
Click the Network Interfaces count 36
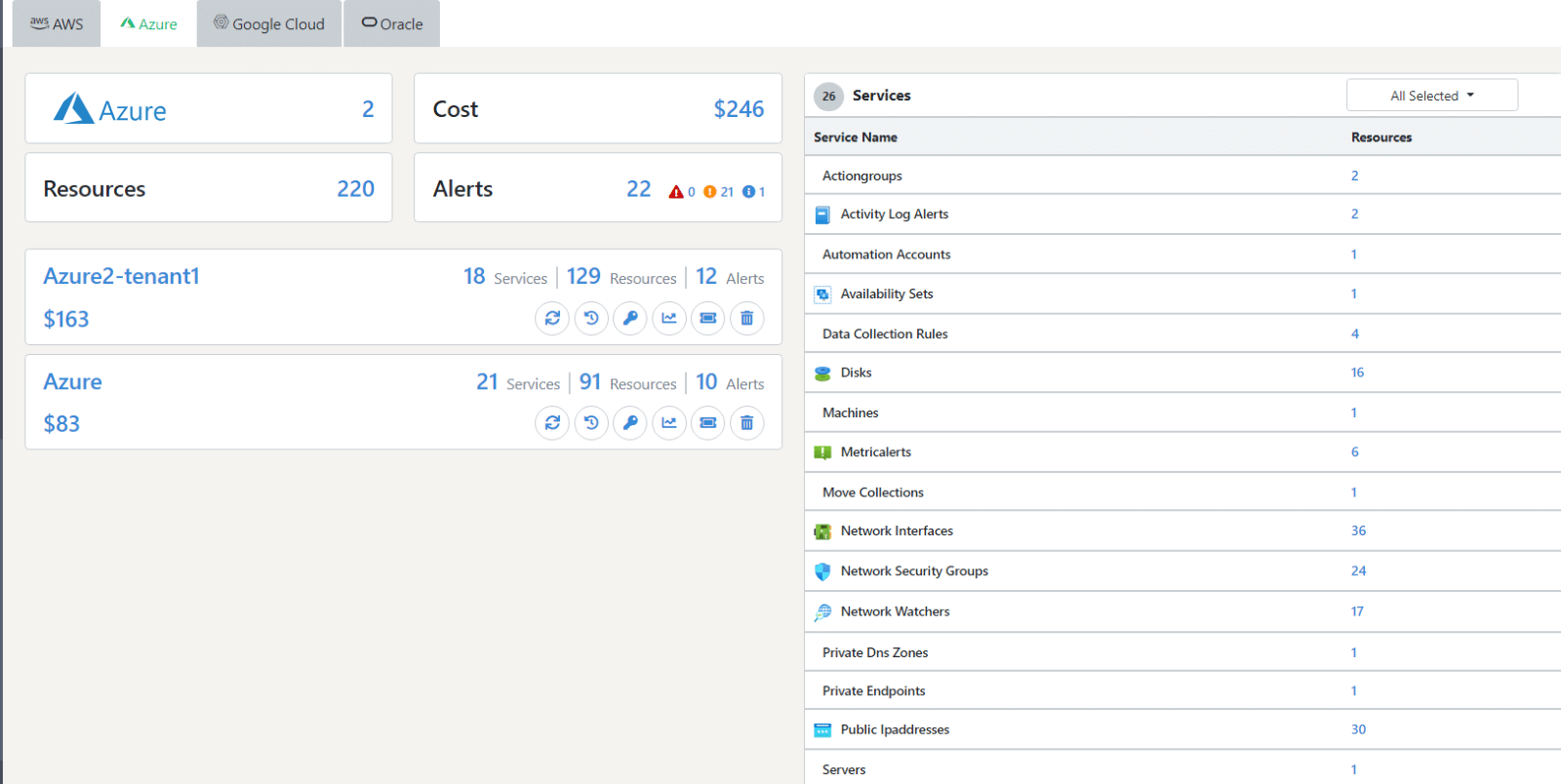pyautogui.click(x=1358, y=530)
